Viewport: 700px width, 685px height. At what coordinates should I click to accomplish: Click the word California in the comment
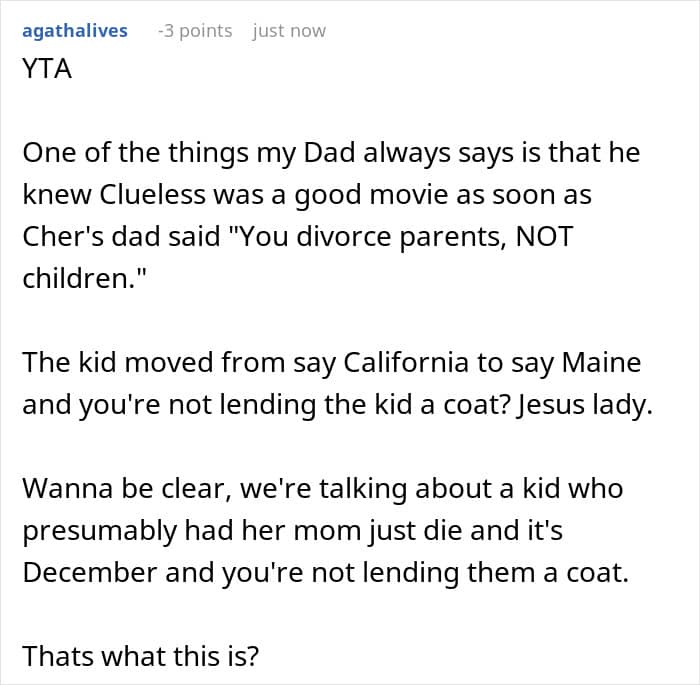pos(406,363)
